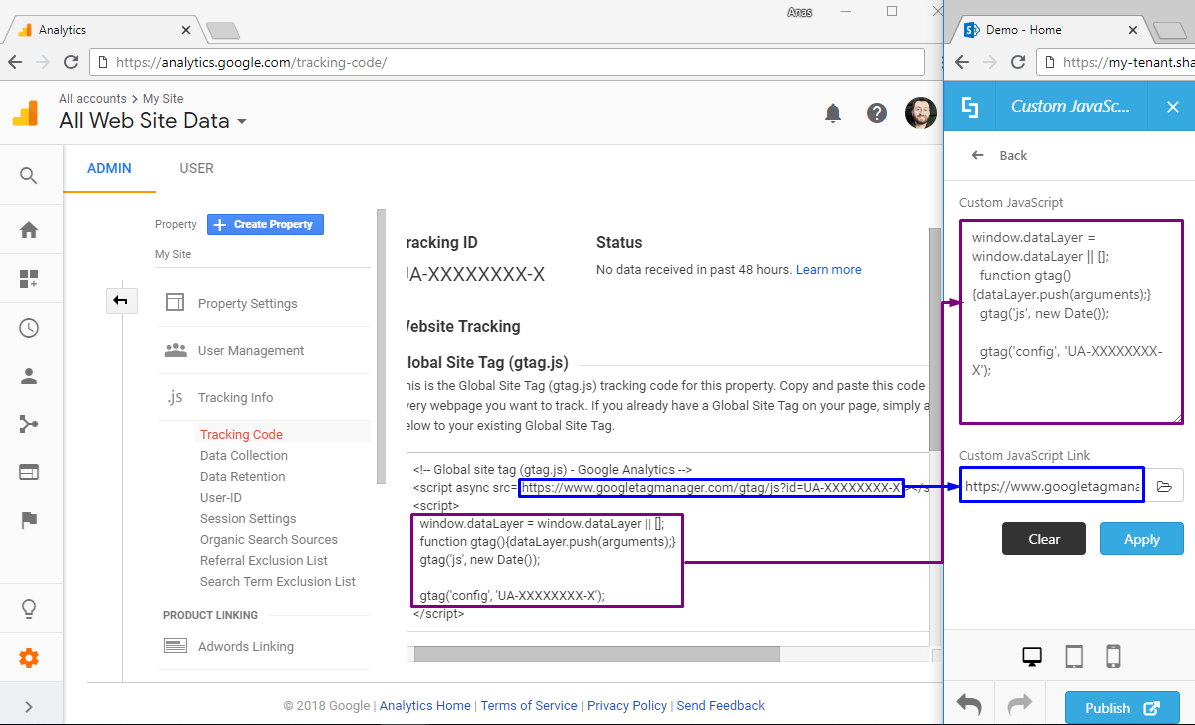Open Audience person icon in sidebar
The image size is (1195, 725).
(29, 376)
